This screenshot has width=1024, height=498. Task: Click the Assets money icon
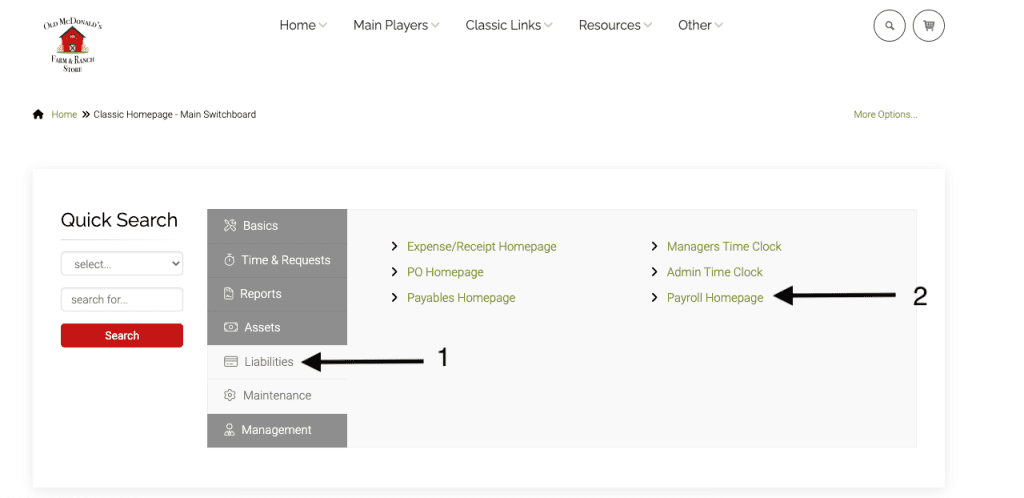point(231,328)
